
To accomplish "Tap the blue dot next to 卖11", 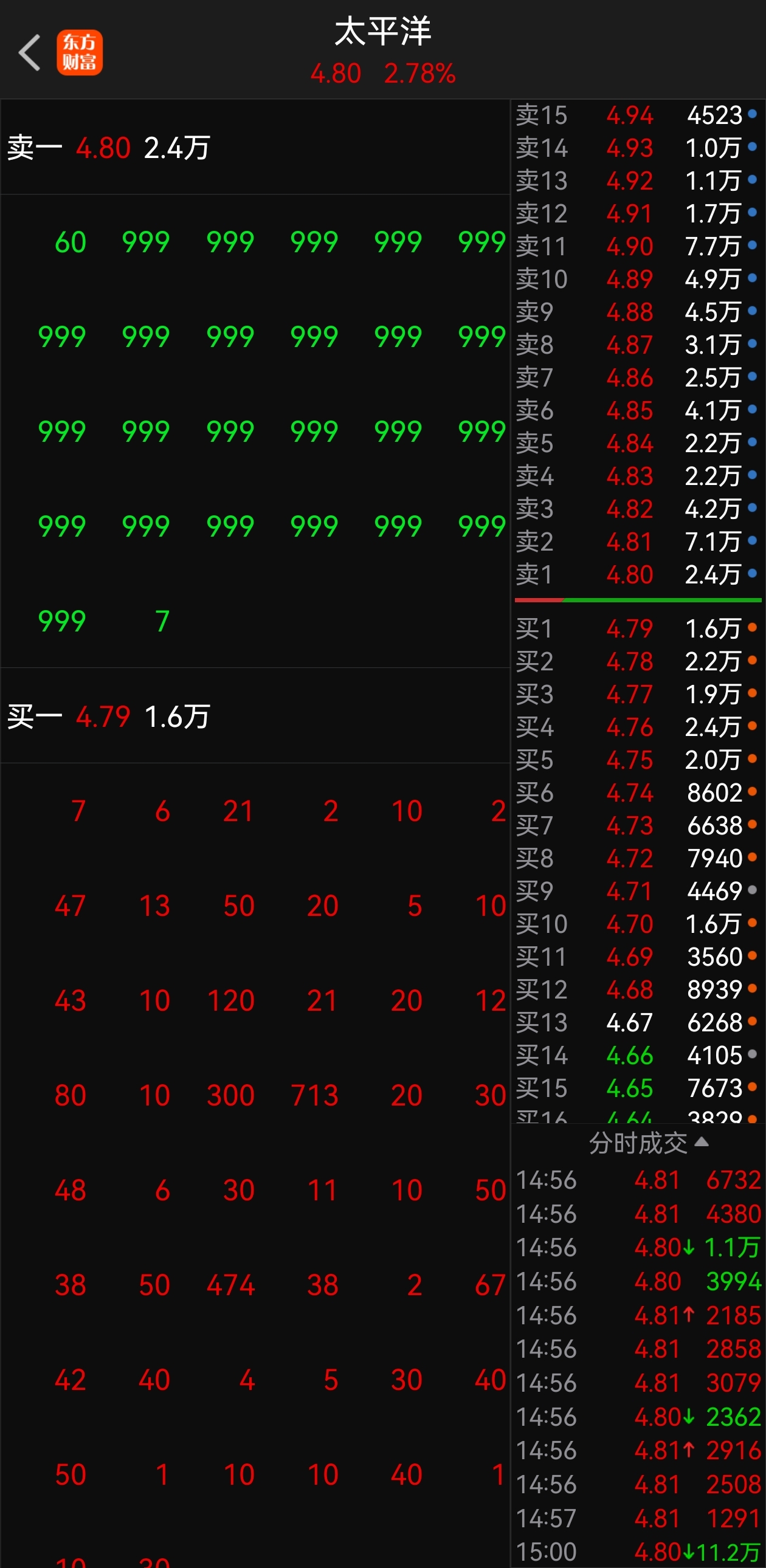I will pyautogui.click(x=753, y=246).
